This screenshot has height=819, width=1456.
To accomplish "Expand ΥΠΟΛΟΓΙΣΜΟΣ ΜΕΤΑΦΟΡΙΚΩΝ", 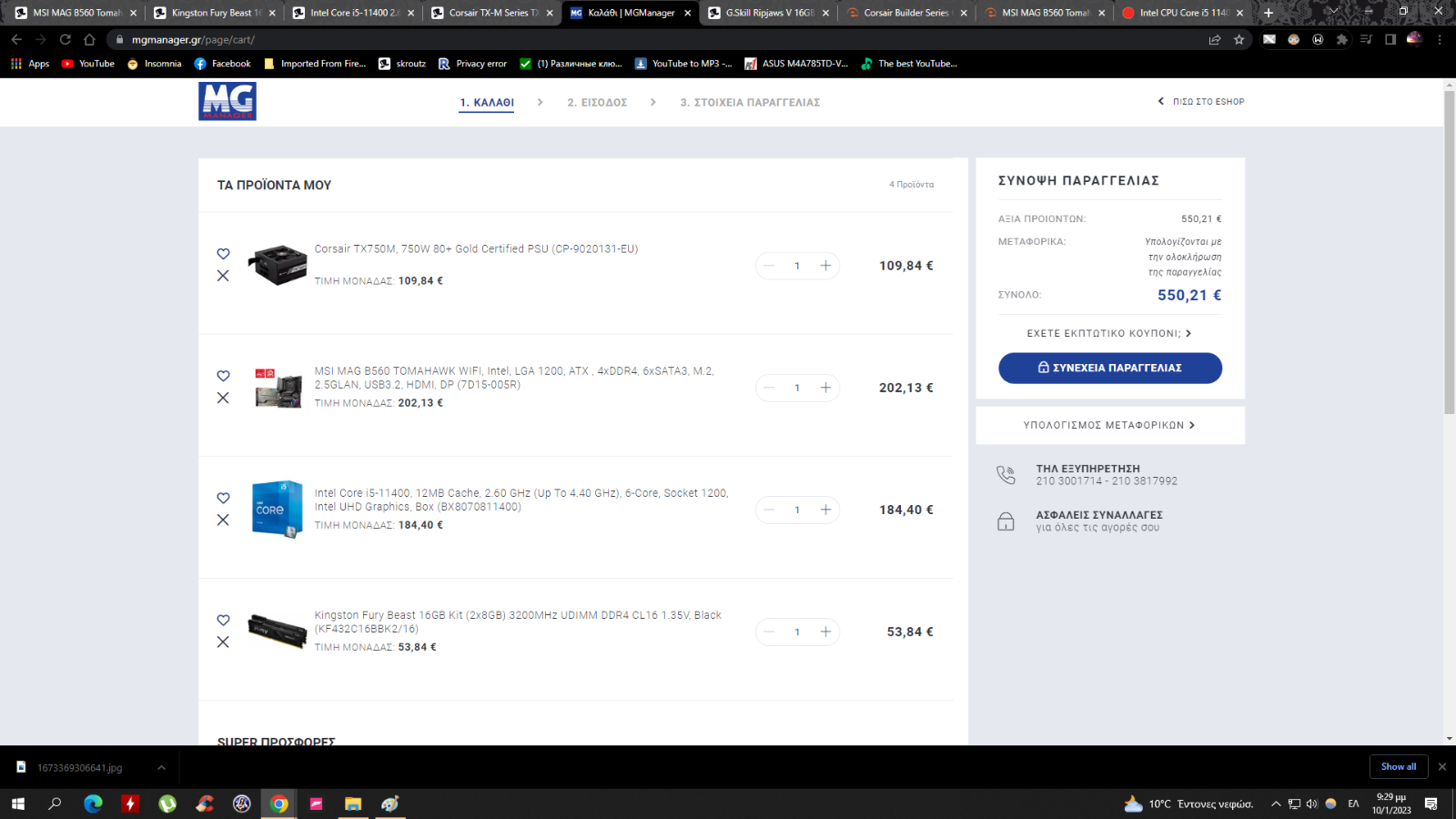I will (x=1109, y=425).
